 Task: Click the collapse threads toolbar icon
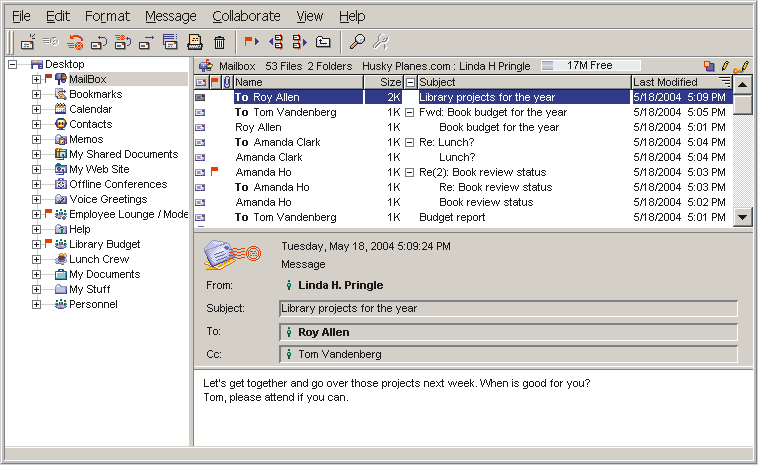click(276, 42)
